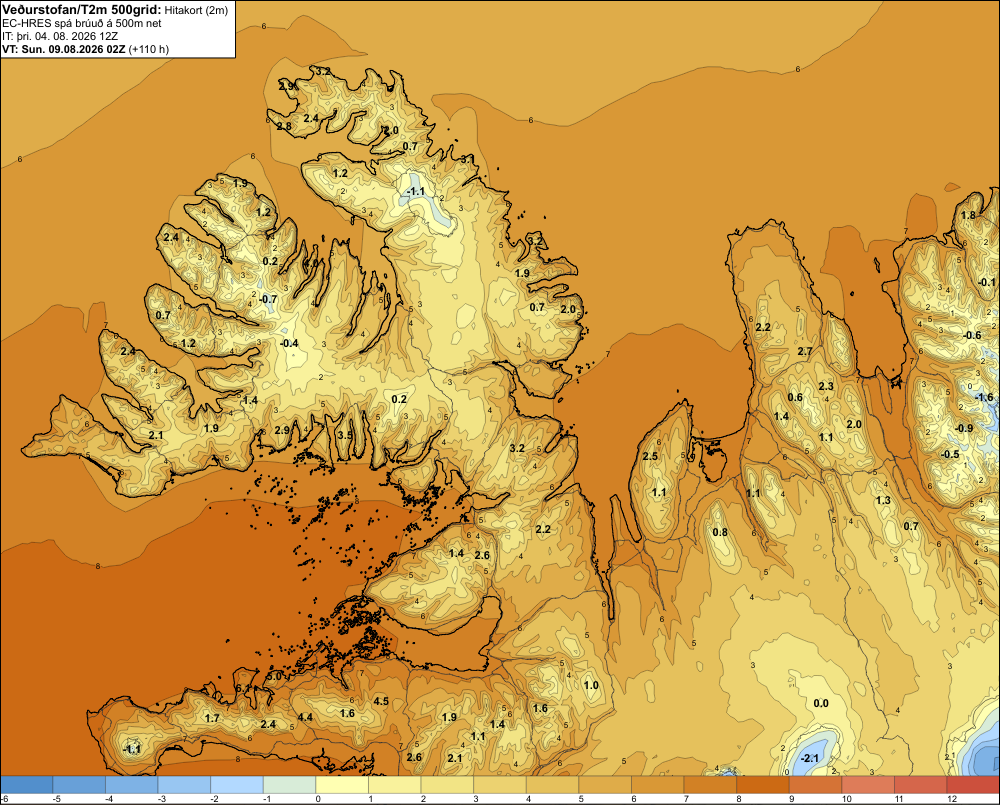1000x805 pixels.
Task: Click the '-2.1' temperature value on map
Action: (x=809, y=758)
